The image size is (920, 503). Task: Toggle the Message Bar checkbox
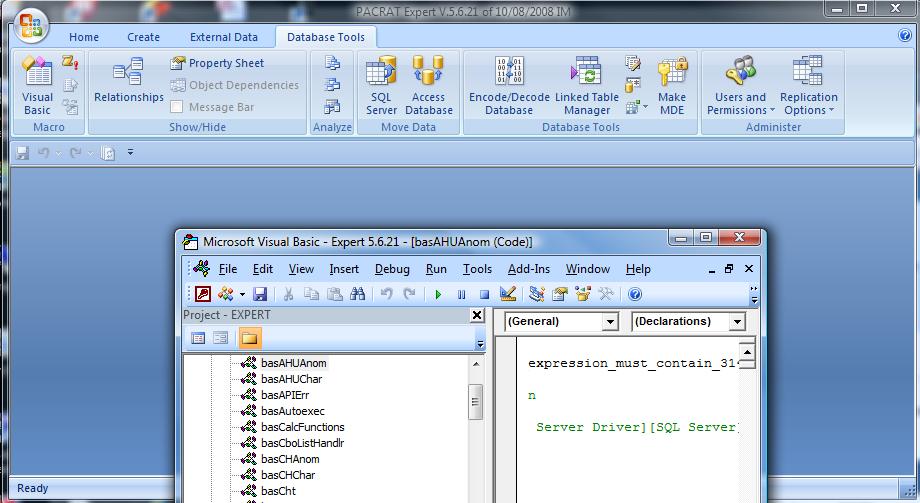coord(176,107)
